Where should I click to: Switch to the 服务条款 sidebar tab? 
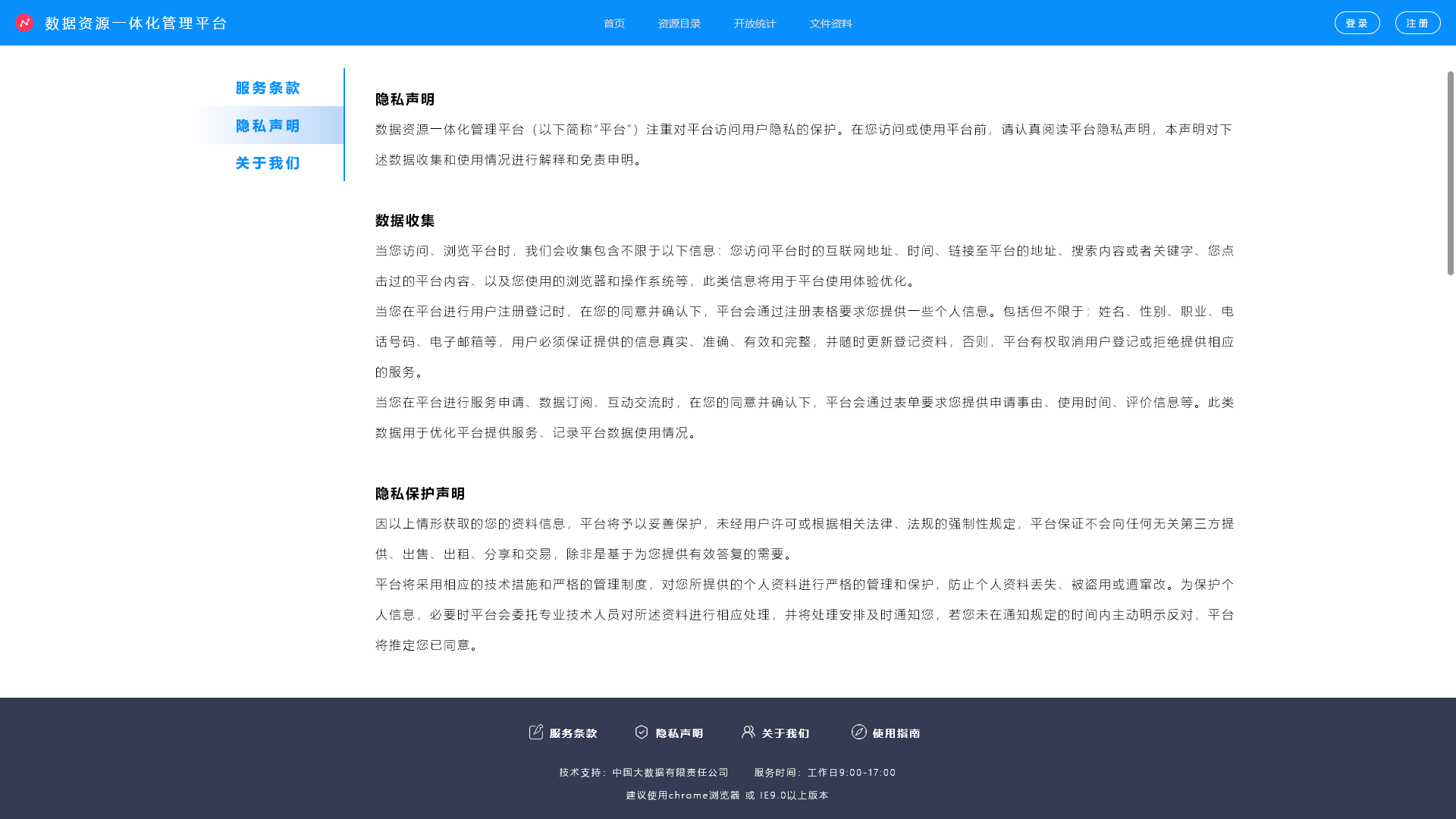(268, 88)
